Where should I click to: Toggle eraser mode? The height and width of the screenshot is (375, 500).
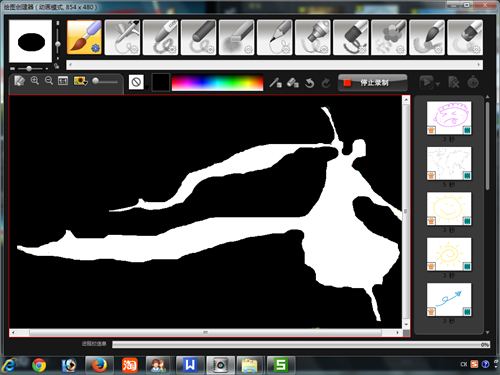pos(292,82)
